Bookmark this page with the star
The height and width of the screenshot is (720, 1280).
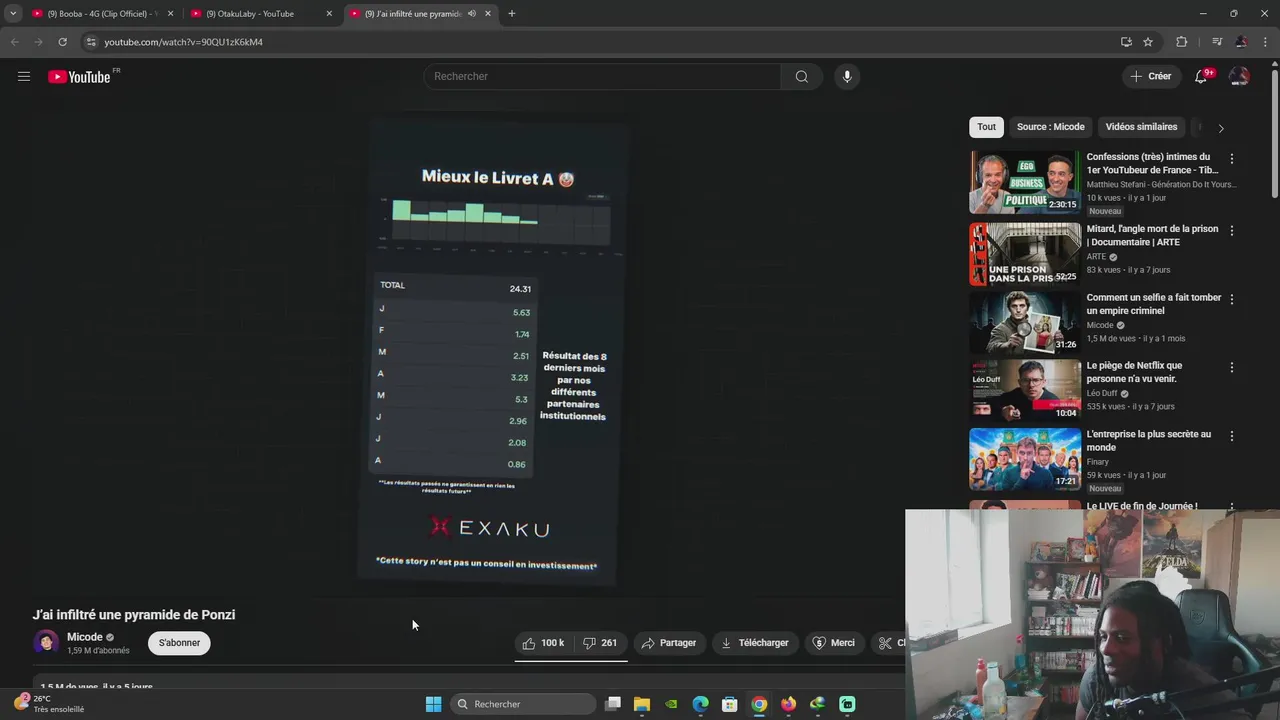tap(1148, 42)
